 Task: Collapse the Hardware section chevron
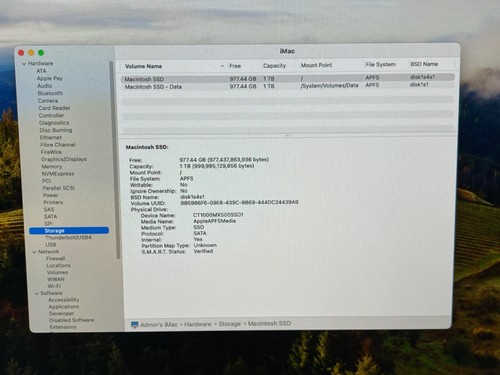coord(24,64)
